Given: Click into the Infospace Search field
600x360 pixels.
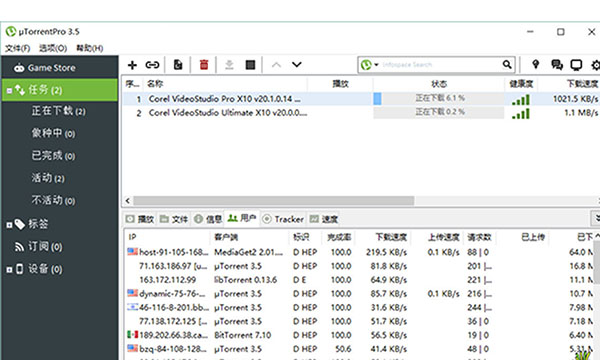Looking at the screenshot, I should (440, 65).
